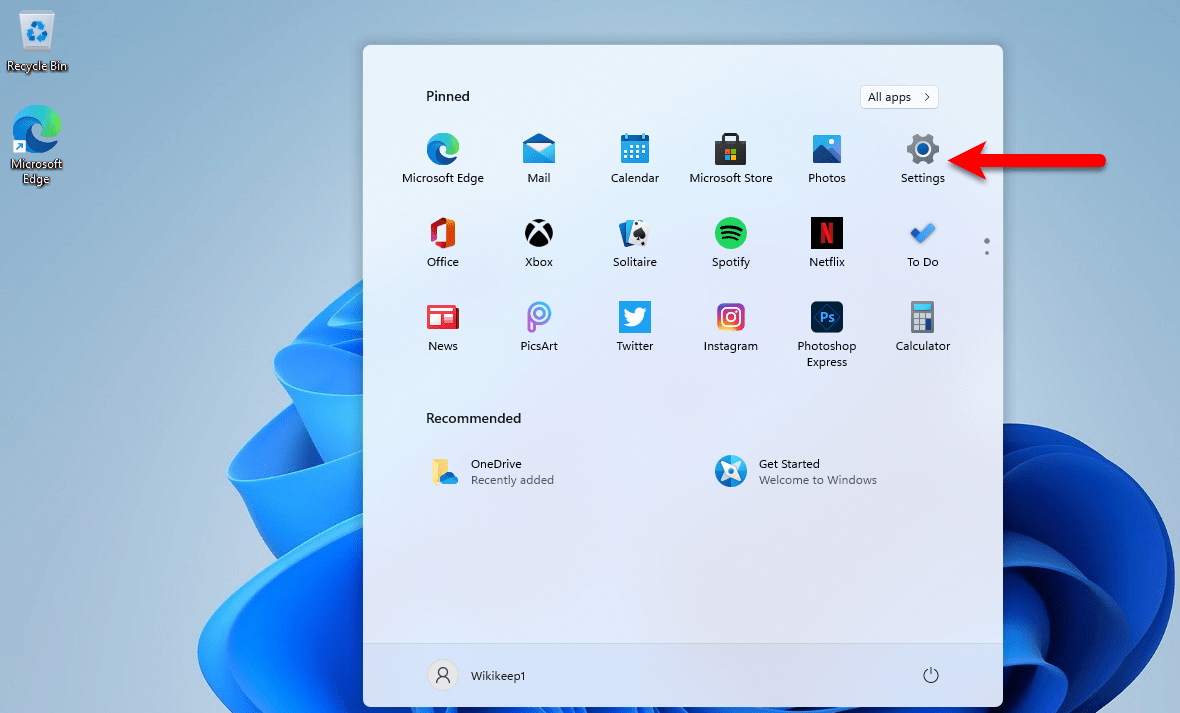Select the Microsoft Edge desktop shortcut
The width and height of the screenshot is (1180, 713).
pyautogui.click(x=36, y=146)
